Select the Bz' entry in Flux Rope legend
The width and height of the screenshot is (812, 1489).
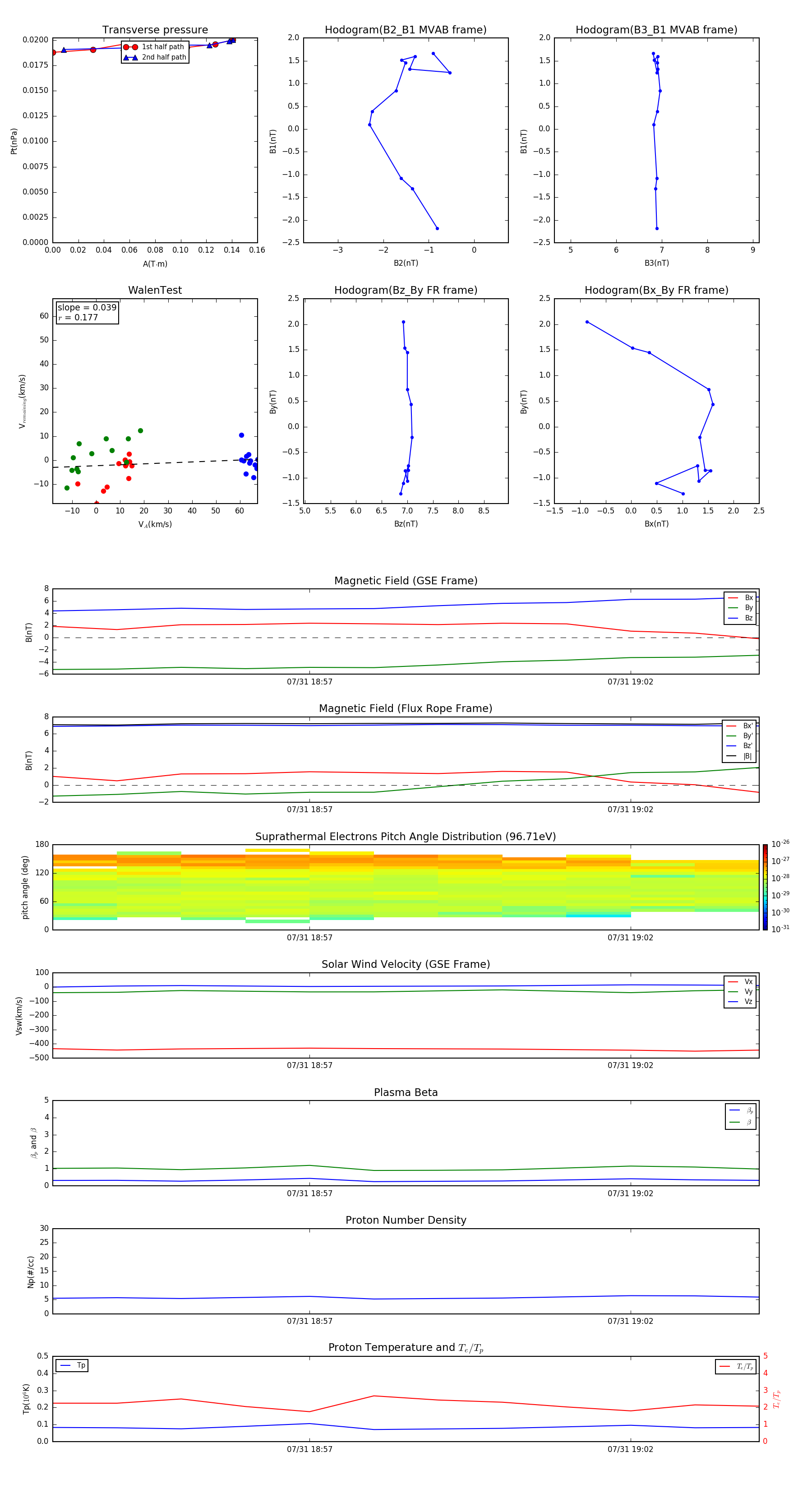[739, 746]
